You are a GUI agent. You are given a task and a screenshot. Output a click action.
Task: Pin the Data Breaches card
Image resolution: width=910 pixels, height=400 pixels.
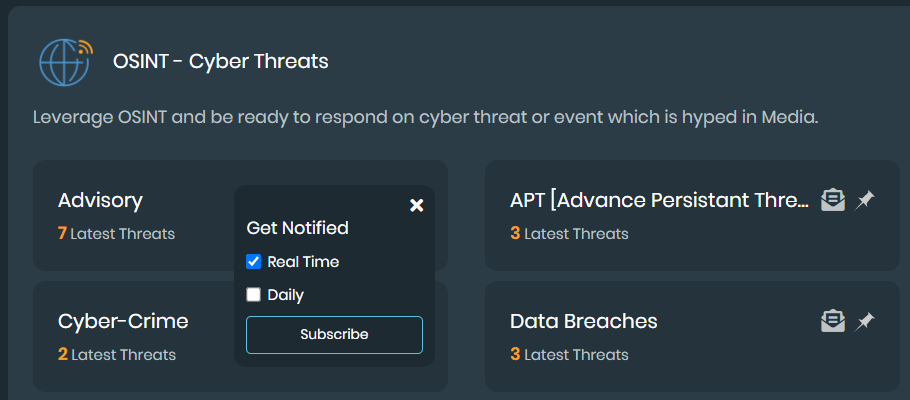coord(865,321)
